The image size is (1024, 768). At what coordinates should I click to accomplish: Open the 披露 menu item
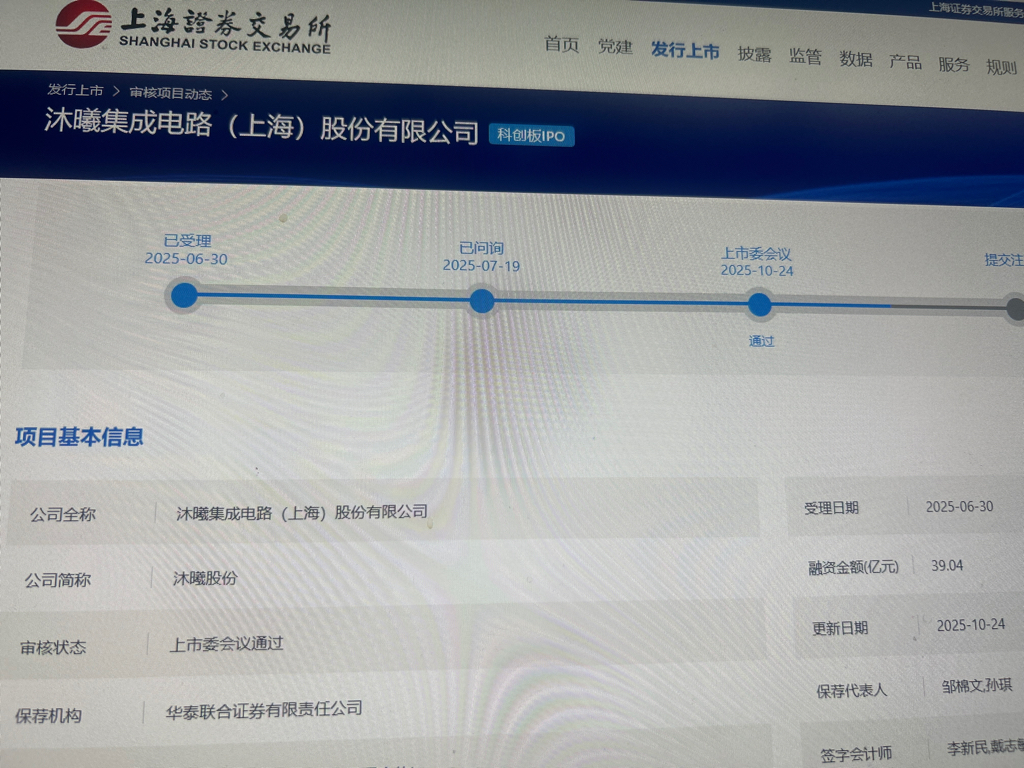[x=754, y=54]
